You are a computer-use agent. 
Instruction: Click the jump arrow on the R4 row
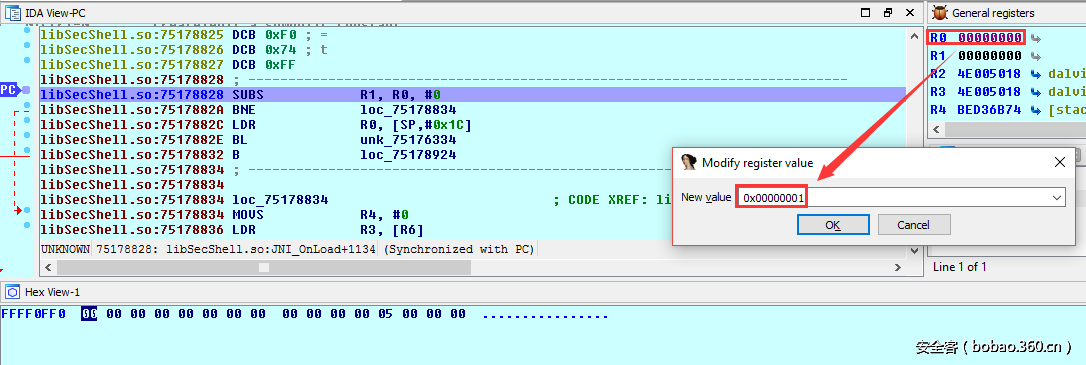pyautogui.click(x=1036, y=109)
